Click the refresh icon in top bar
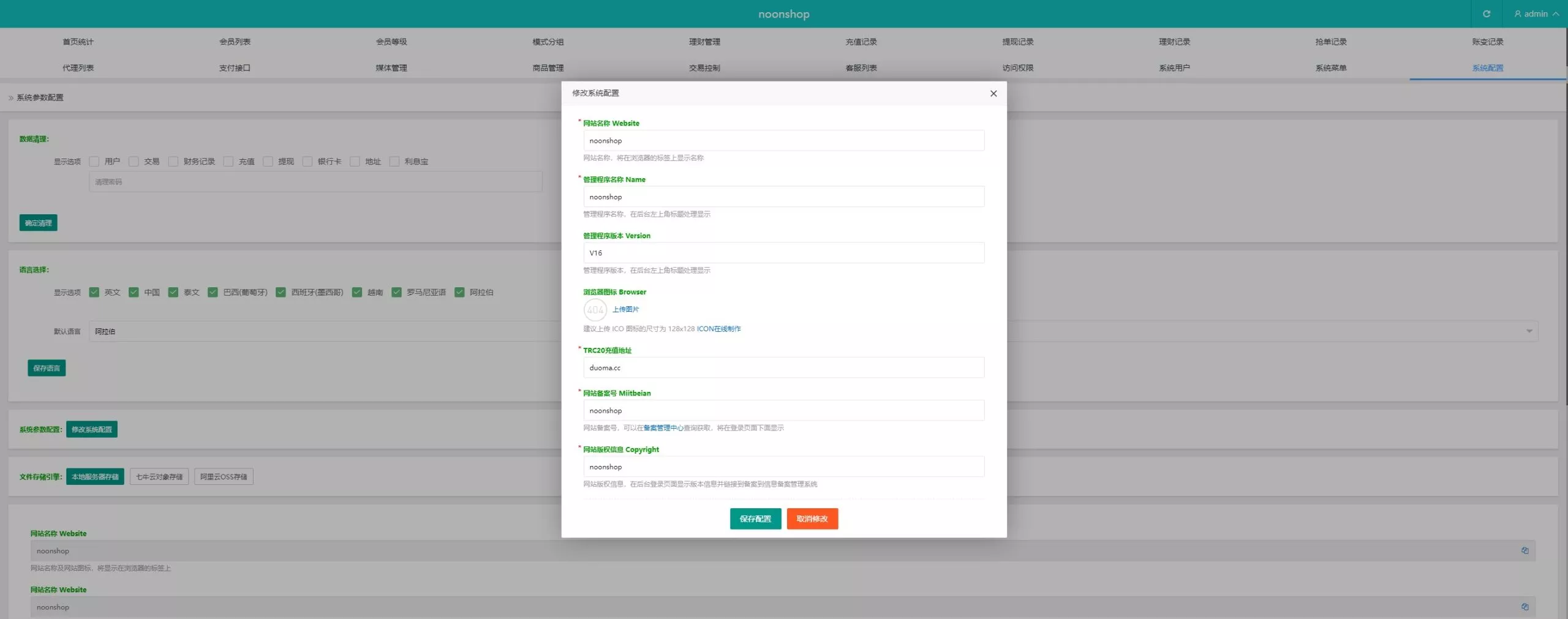1568x619 pixels. pos(1486,13)
